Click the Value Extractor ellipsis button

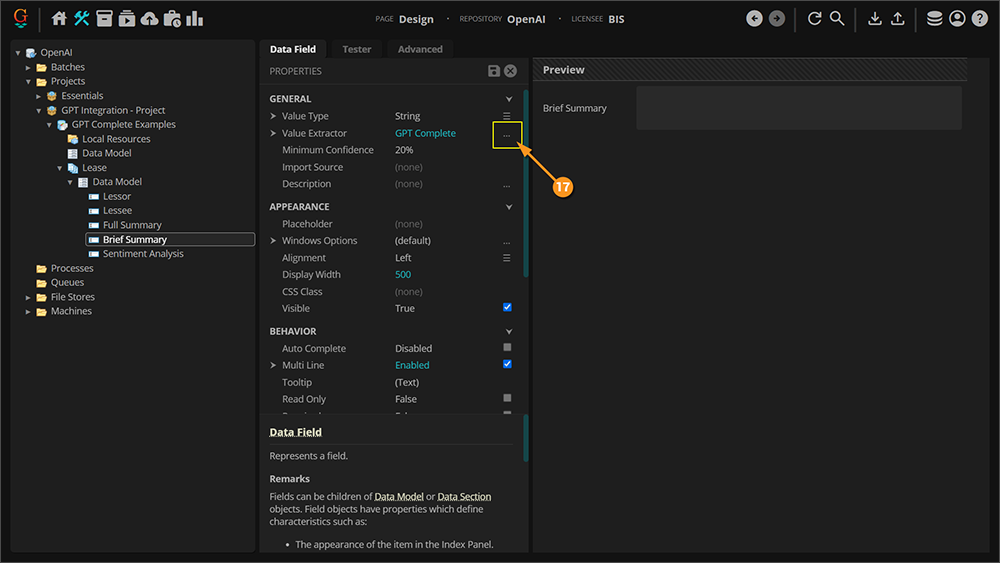coord(507,134)
